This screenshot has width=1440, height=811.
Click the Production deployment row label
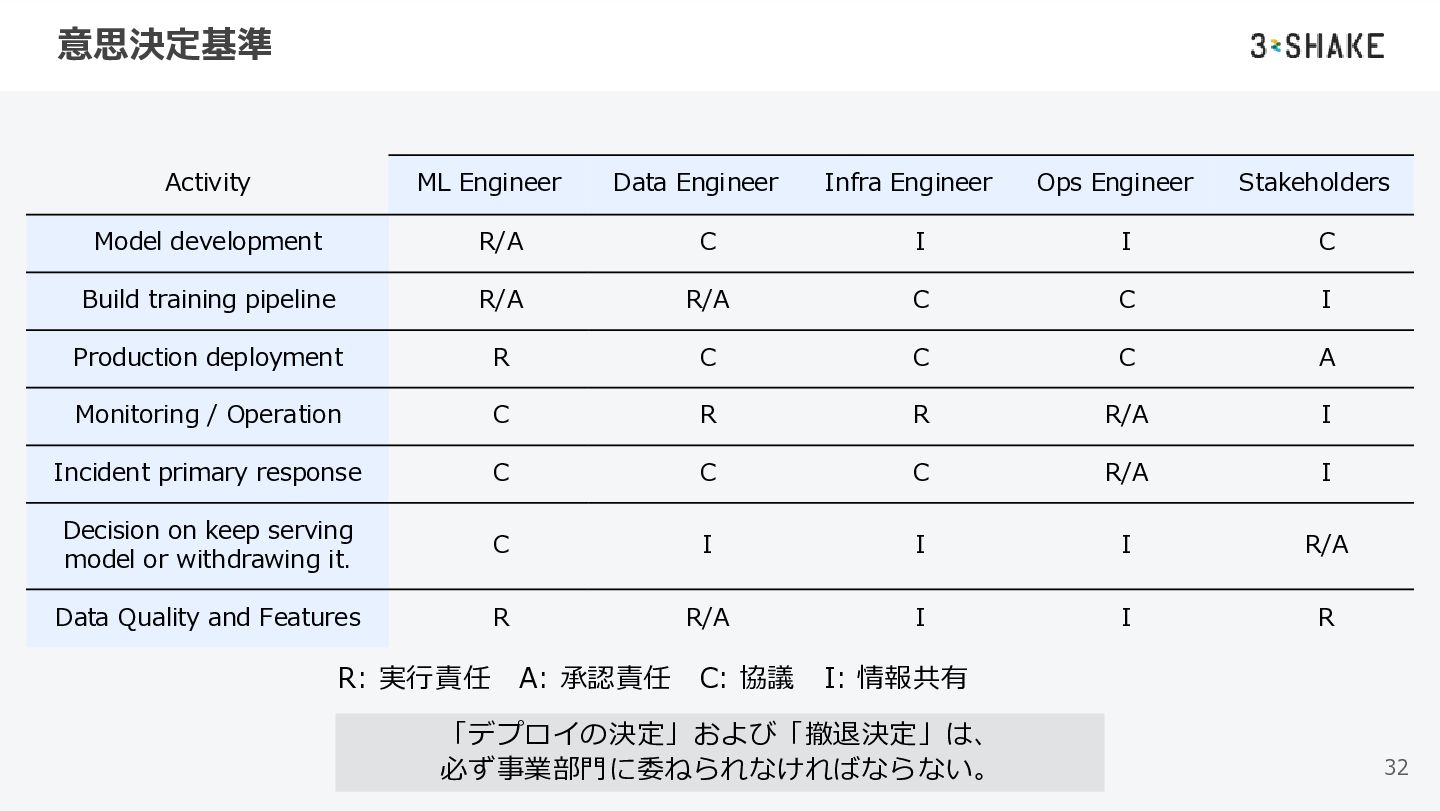click(x=207, y=358)
